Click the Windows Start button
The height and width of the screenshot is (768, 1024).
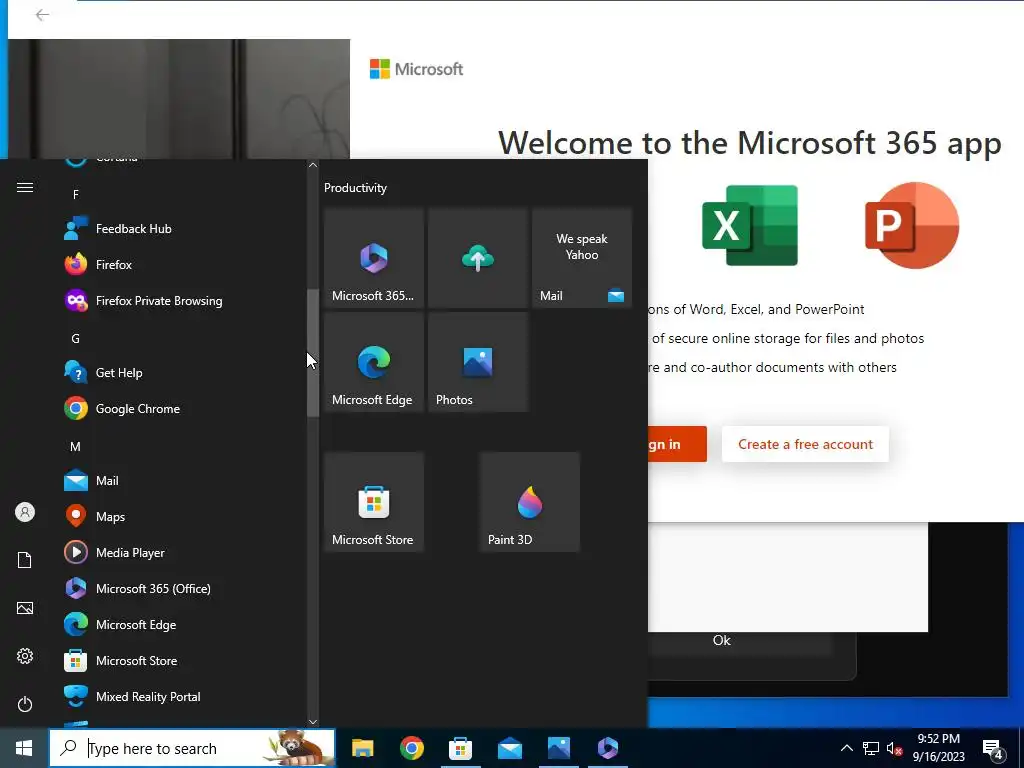tap(24, 748)
